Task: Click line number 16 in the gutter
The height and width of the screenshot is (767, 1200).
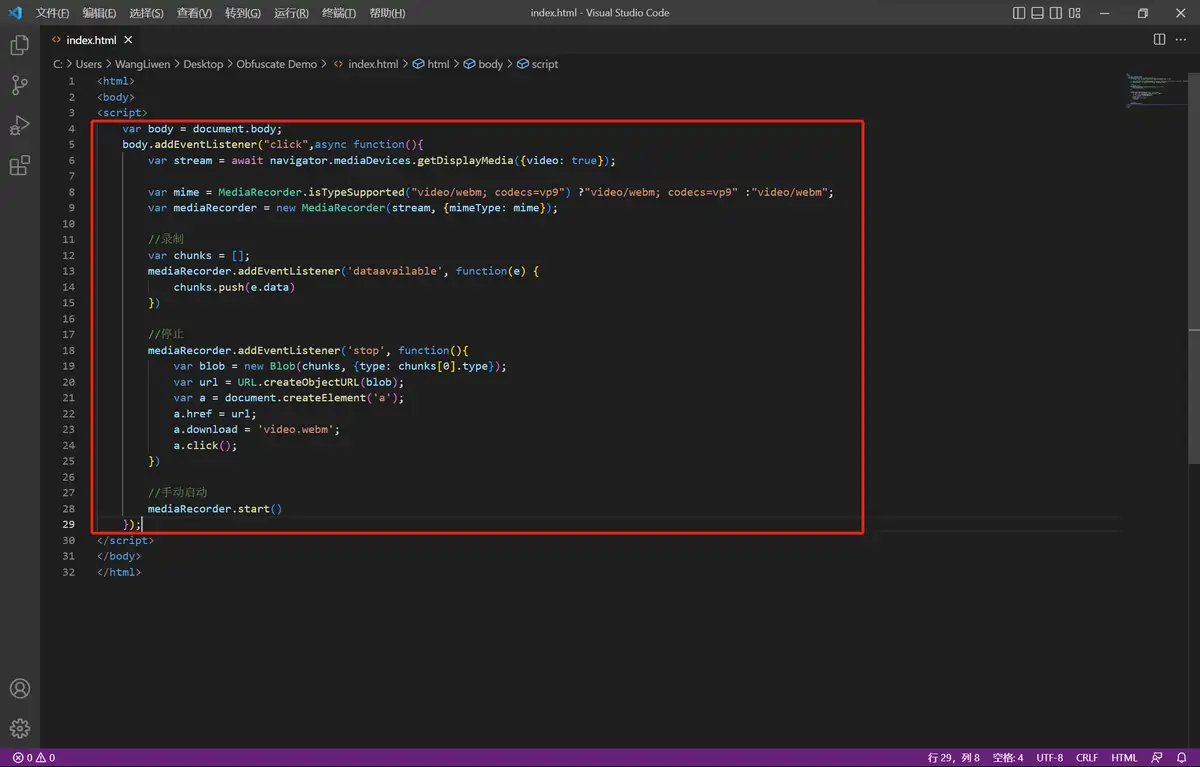Action: [68, 318]
